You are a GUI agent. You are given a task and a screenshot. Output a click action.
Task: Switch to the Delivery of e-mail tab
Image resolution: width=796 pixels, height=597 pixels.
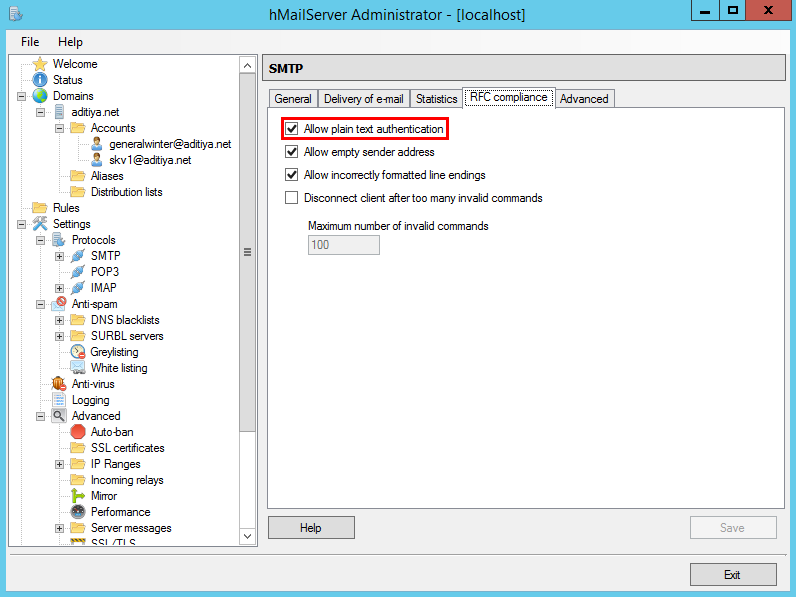click(x=363, y=98)
